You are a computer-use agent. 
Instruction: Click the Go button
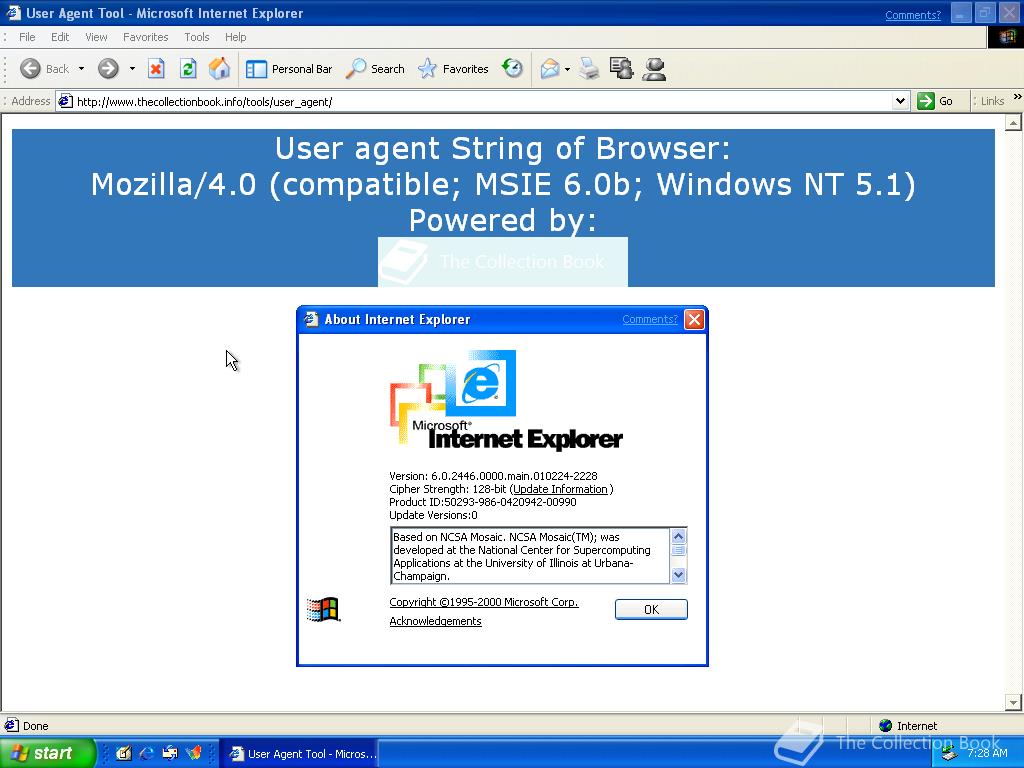935,101
